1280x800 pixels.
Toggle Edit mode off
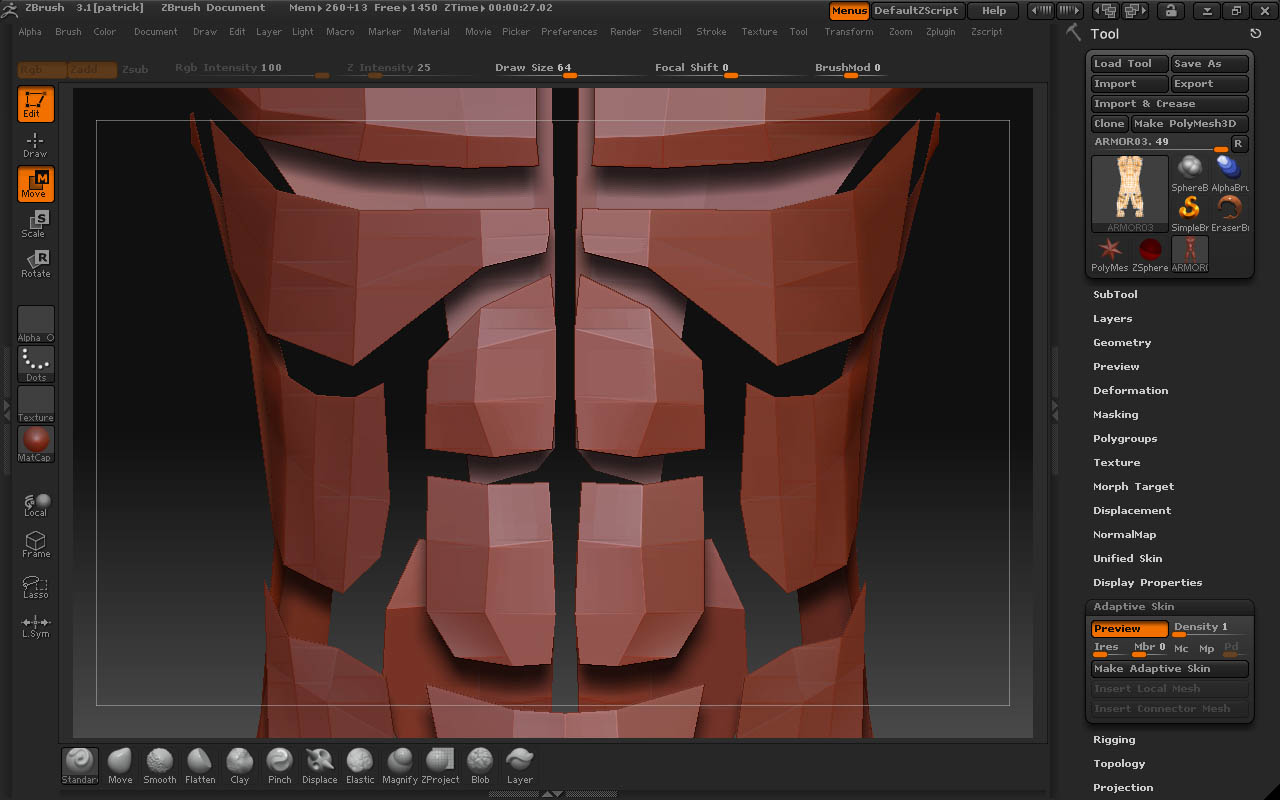(x=36, y=104)
